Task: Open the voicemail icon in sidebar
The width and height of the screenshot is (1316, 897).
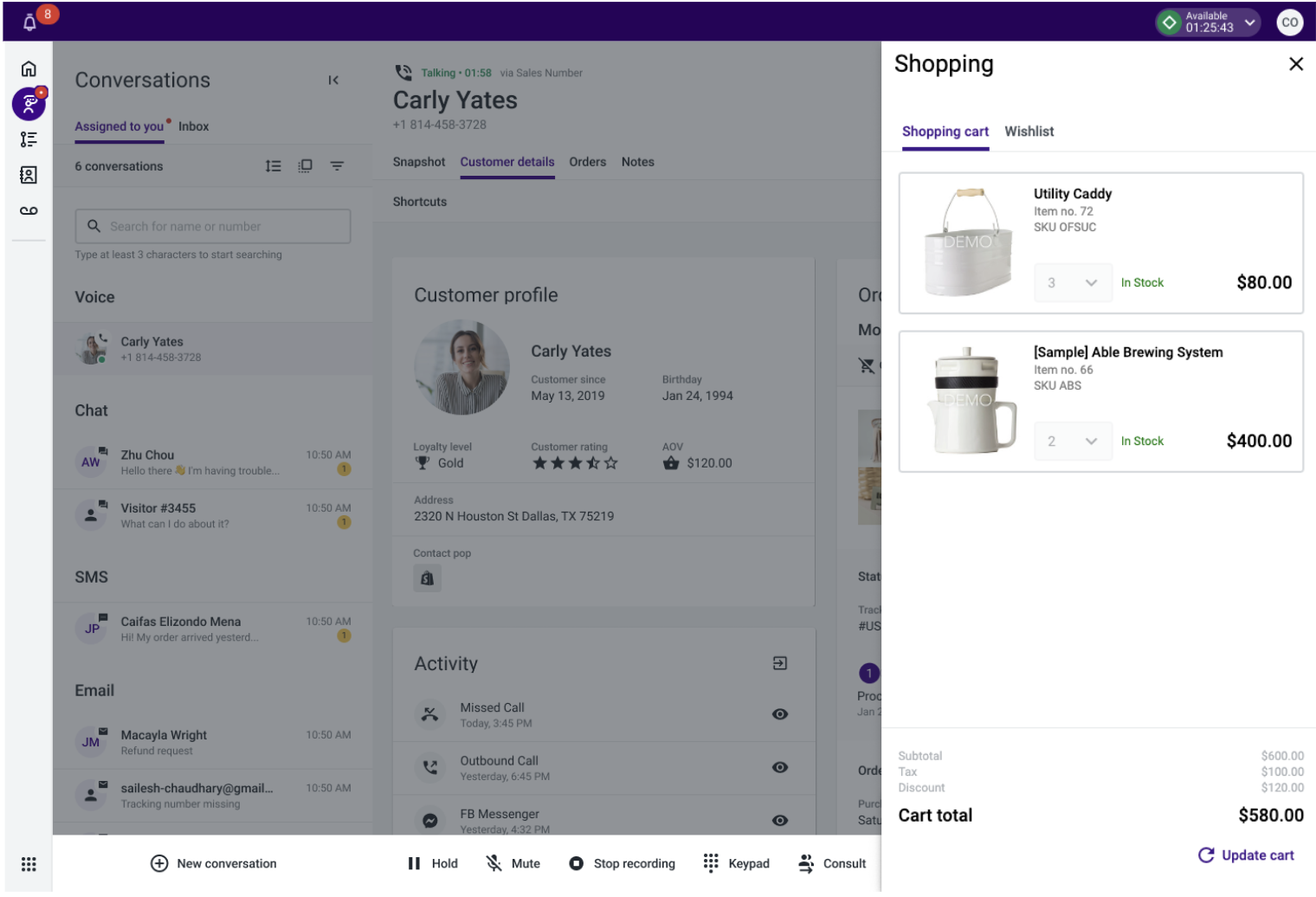Action: point(29,210)
